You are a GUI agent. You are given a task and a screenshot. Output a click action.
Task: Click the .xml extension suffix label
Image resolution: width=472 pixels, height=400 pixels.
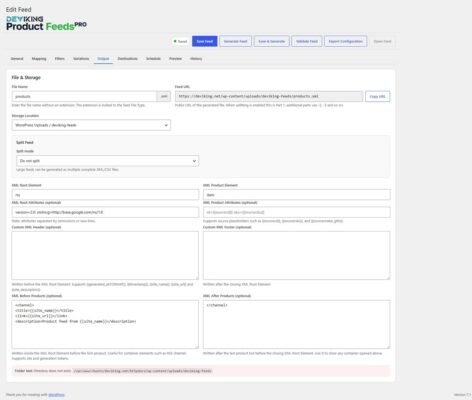pos(164,96)
